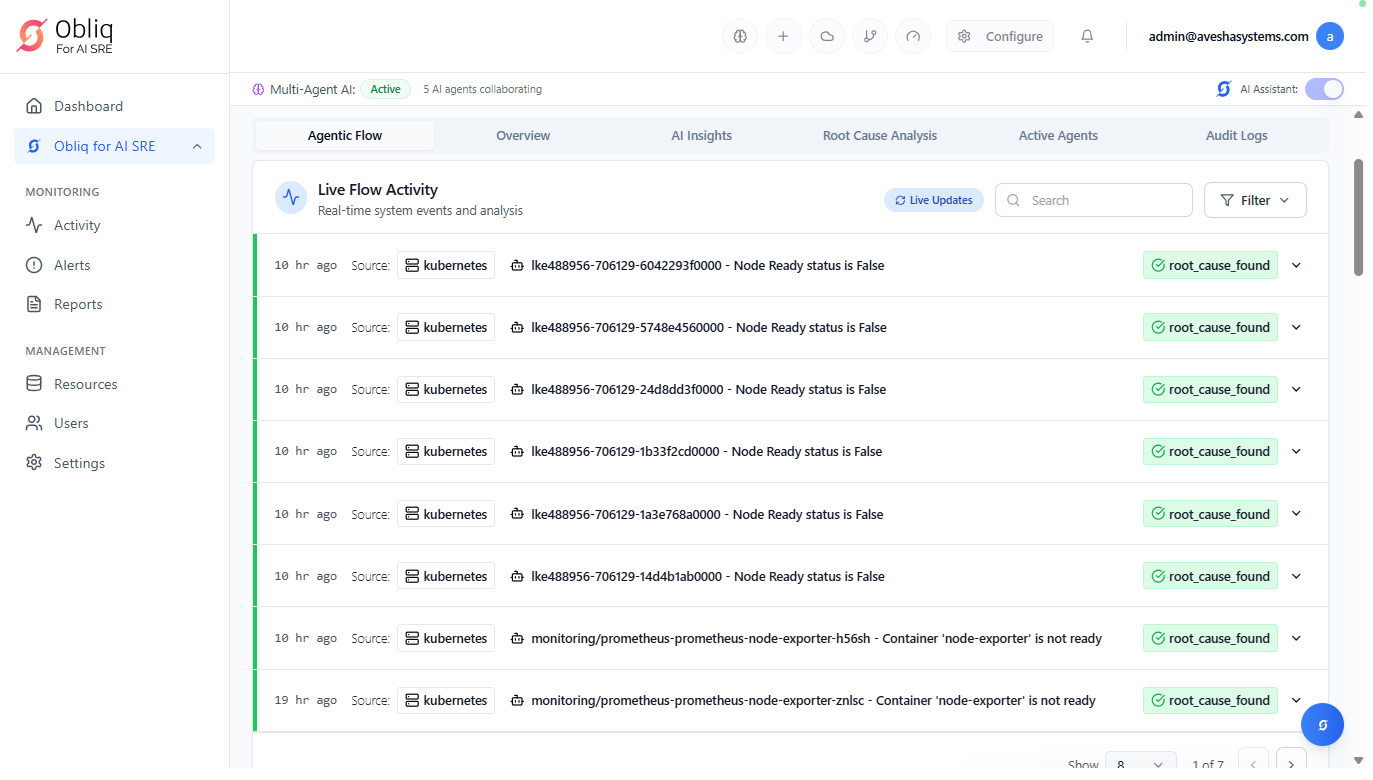Click '5 AI agents collaborating' text
This screenshot has width=1373, height=780.
coord(482,89)
